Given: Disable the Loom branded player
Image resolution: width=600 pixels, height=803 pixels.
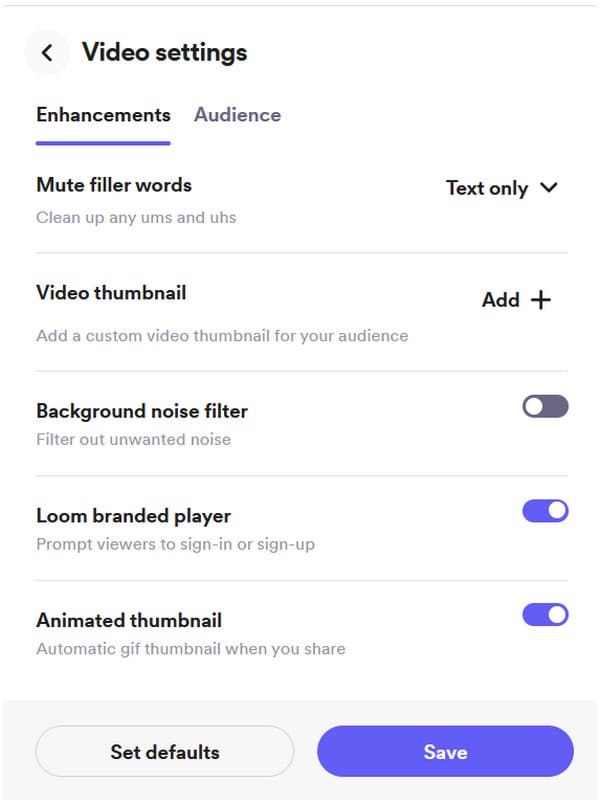Looking at the screenshot, I should tap(546, 511).
